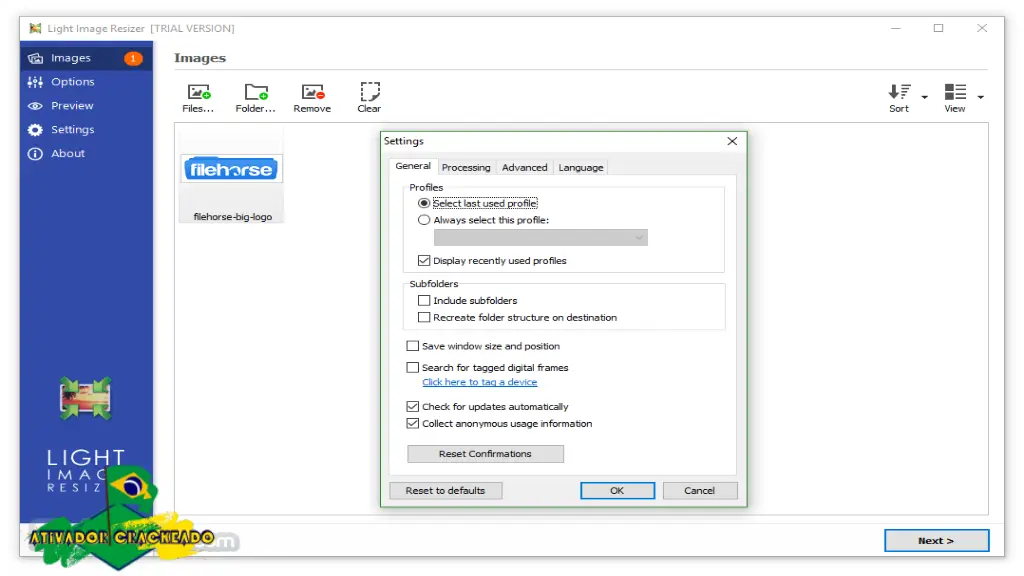Open the profile selection combo box
The width and height of the screenshot is (1024, 576).
541,238
